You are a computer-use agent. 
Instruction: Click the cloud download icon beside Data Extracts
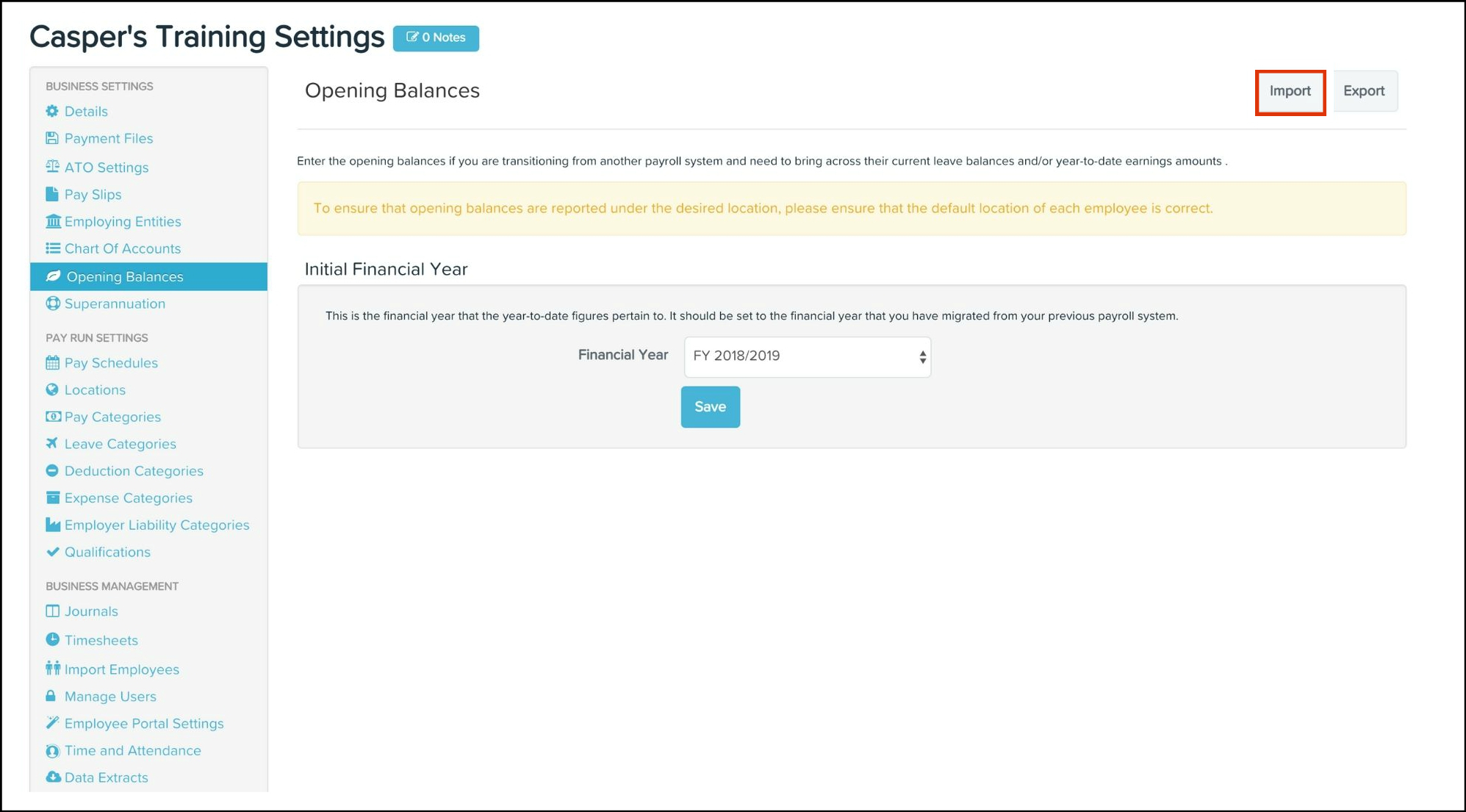[53, 777]
